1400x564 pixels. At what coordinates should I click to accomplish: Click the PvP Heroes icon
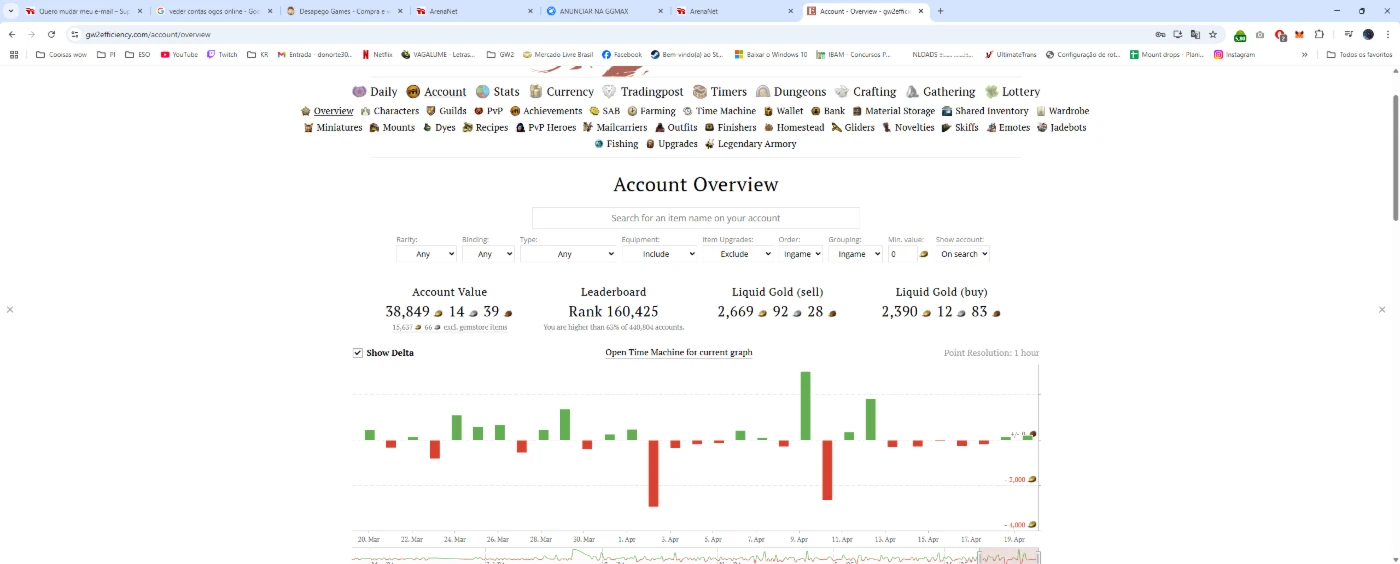(x=520, y=127)
